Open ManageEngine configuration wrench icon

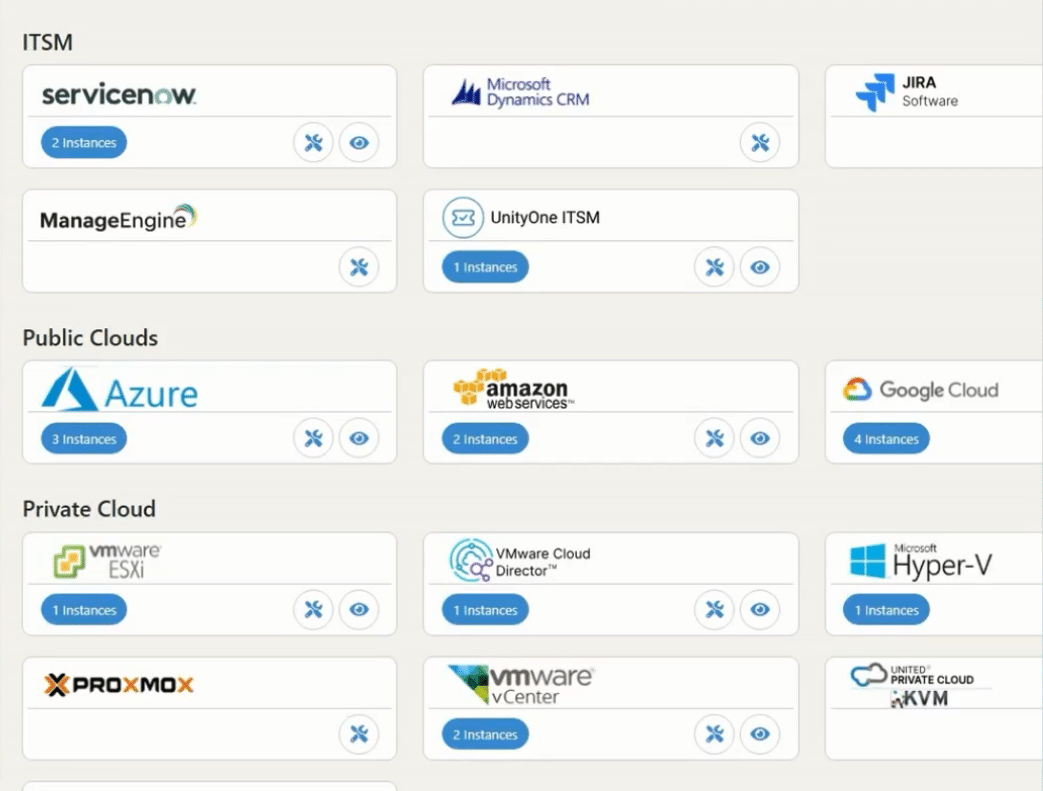coord(359,267)
